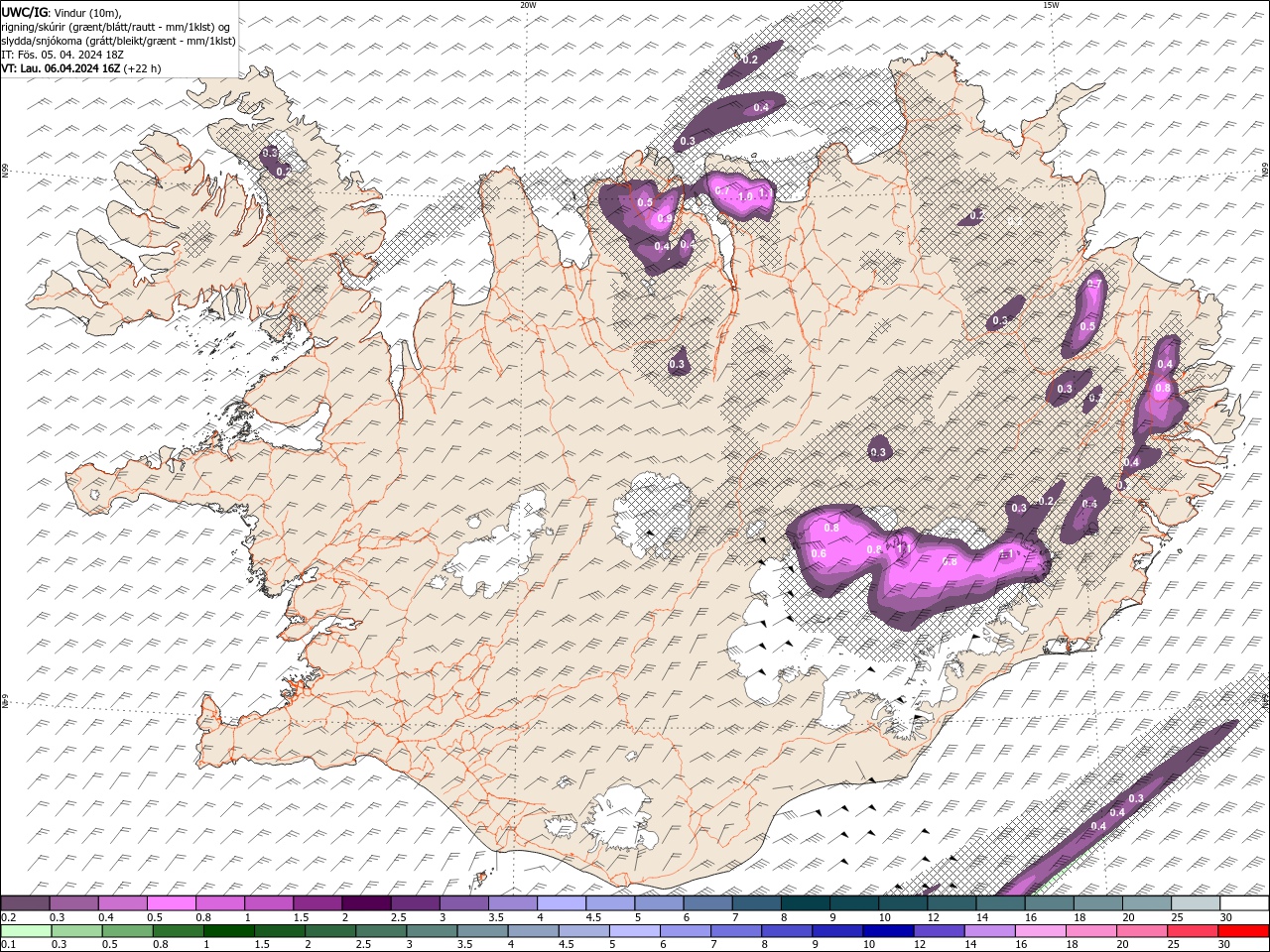Click the '0.2' value label in upper legend
Screen dimensions: 1270x952
click(x=9, y=917)
